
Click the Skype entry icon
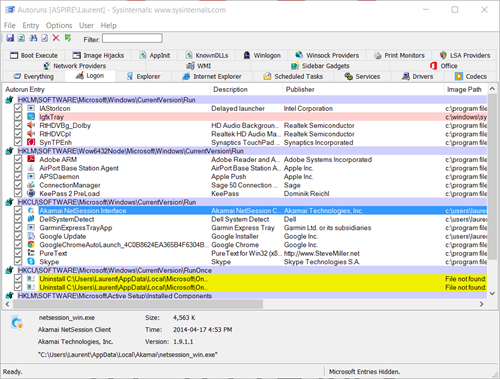coord(31,262)
